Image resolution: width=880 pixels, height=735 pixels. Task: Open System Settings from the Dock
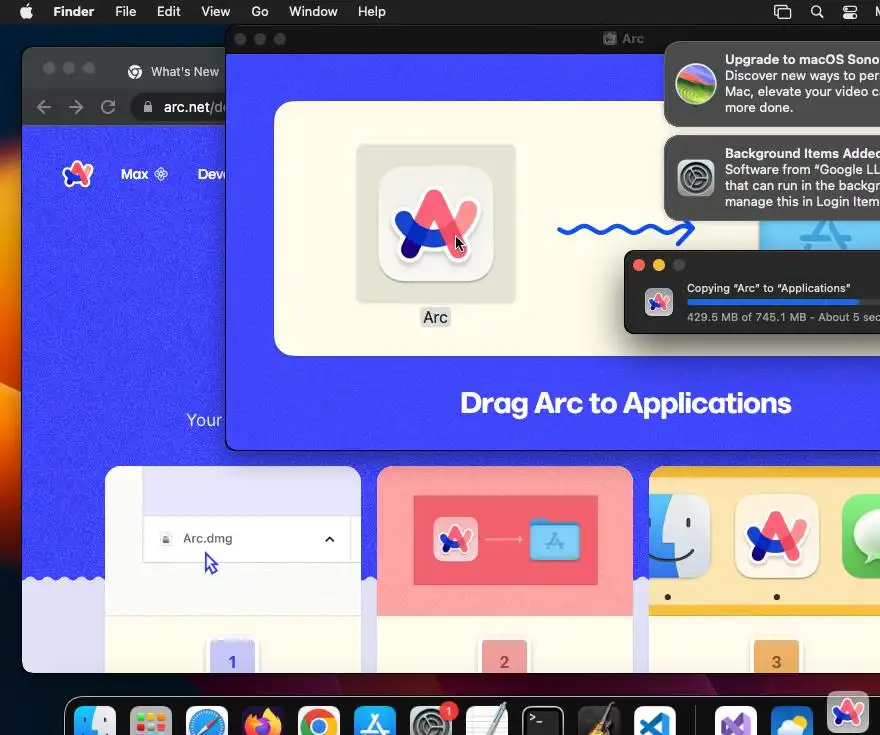pyautogui.click(x=431, y=721)
